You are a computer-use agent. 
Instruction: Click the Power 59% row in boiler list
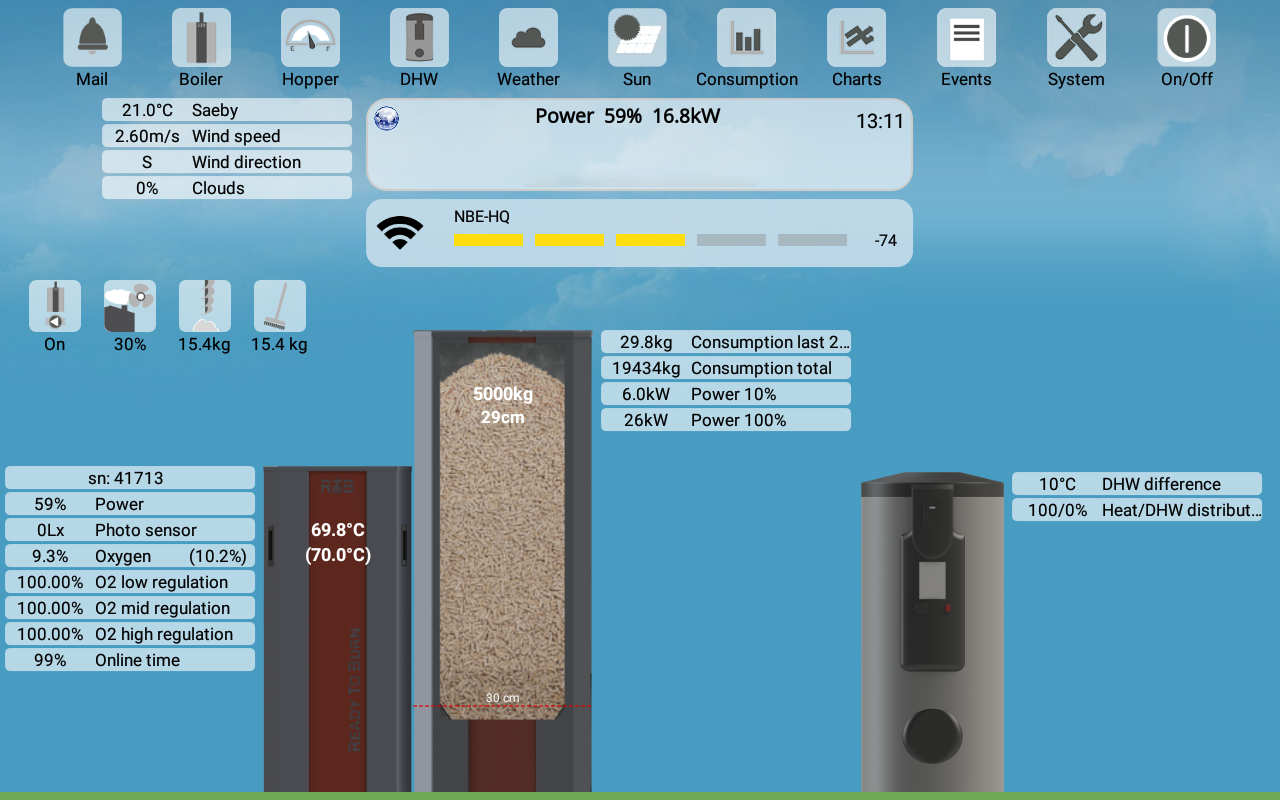click(130, 504)
